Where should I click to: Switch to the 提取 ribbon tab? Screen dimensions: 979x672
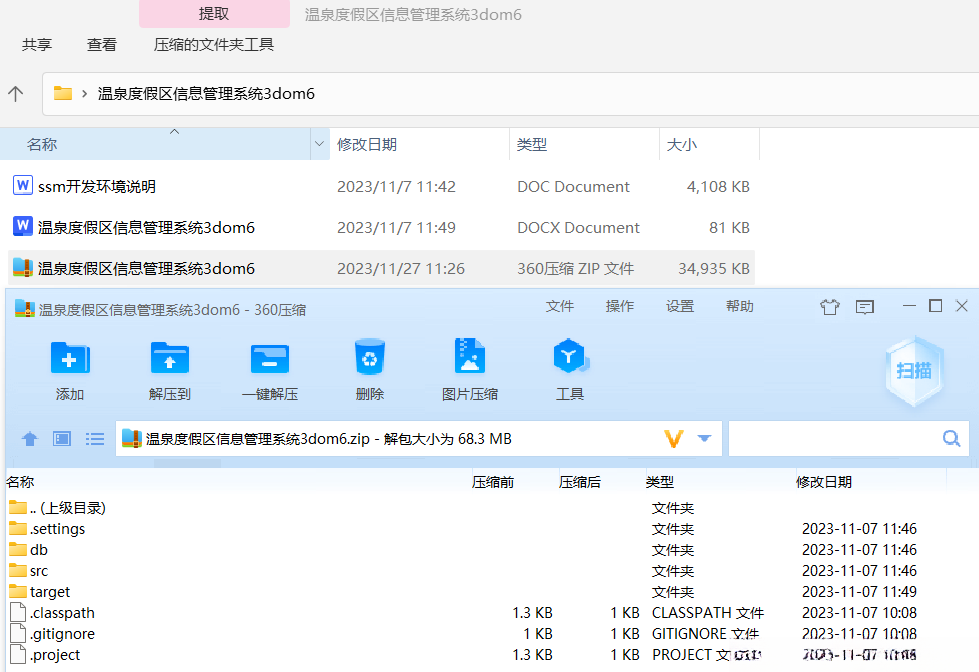point(214,14)
